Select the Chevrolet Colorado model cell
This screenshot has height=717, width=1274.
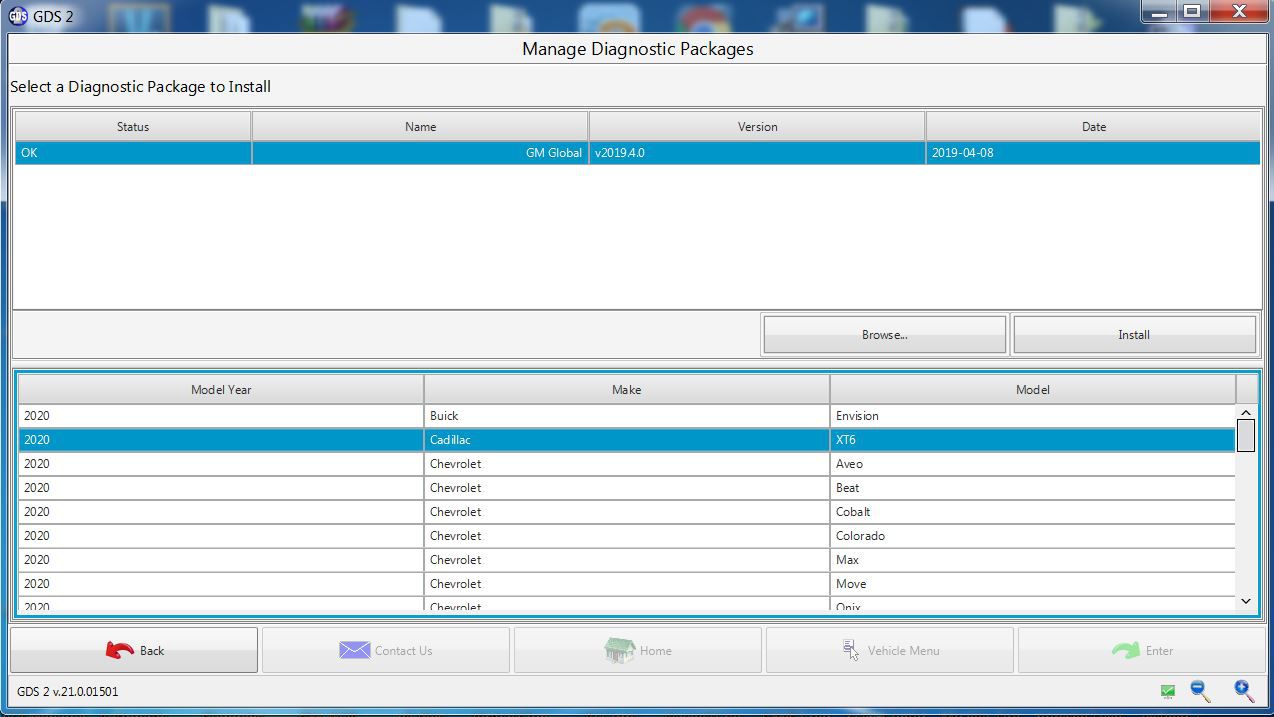1033,536
